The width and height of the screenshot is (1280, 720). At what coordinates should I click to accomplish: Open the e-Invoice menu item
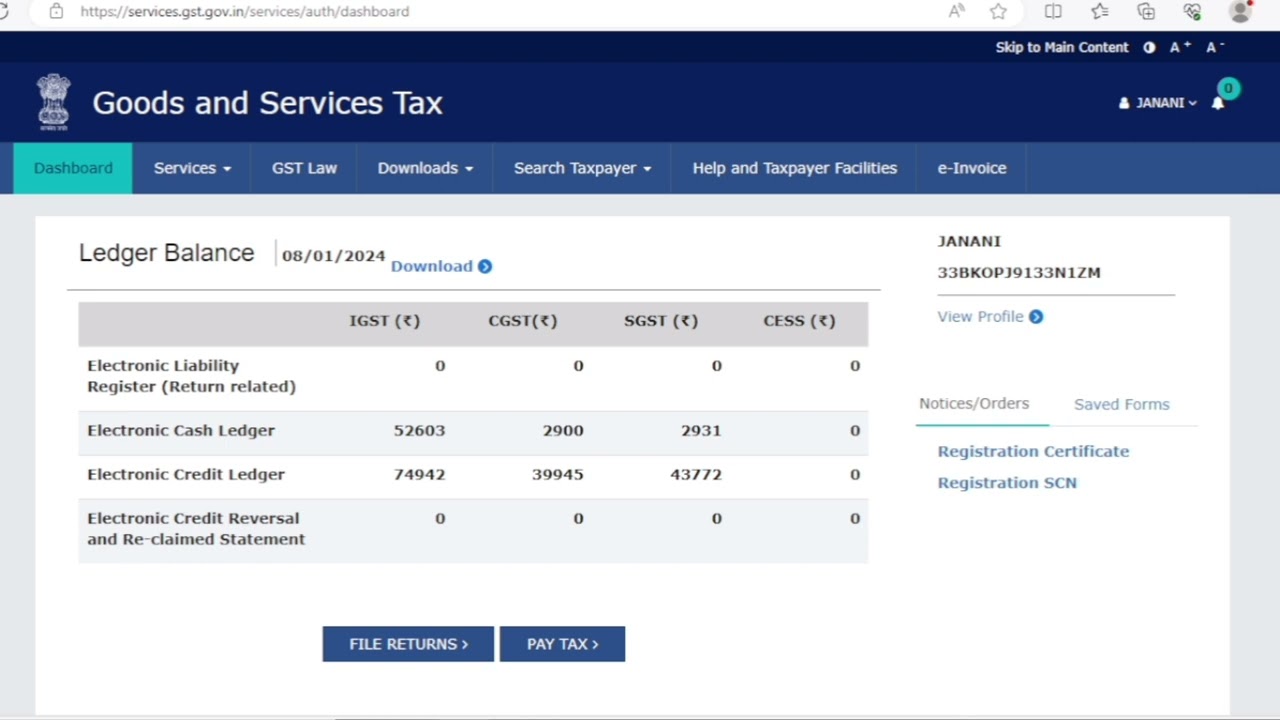(x=972, y=168)
